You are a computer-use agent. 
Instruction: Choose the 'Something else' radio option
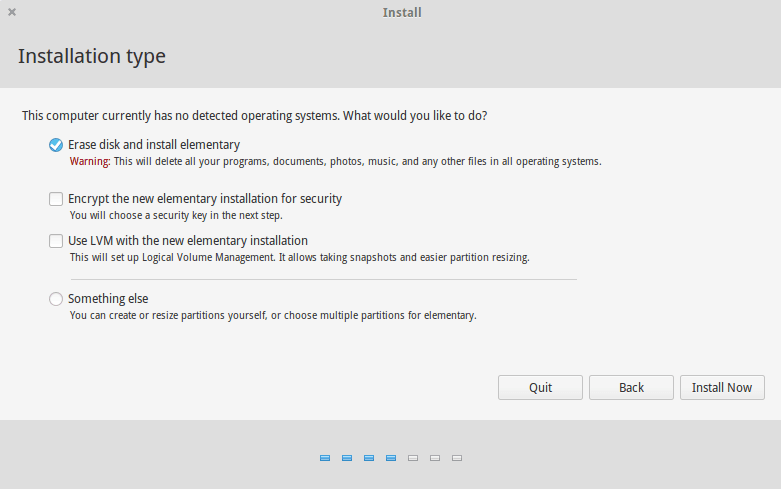tap(56, 299)
